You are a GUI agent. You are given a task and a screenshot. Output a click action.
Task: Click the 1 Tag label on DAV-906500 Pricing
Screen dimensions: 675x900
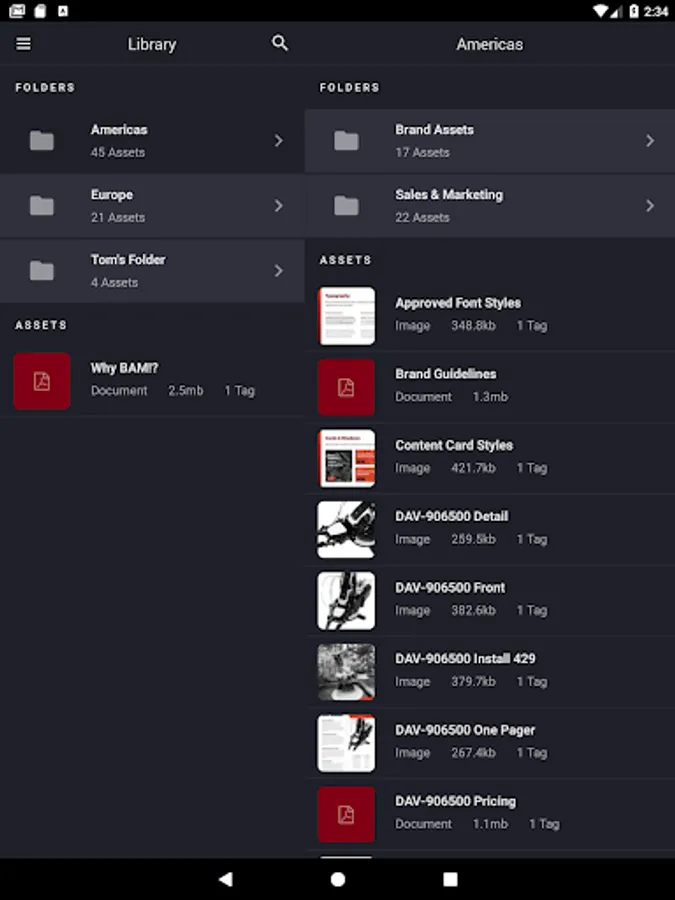click(544, 824)
